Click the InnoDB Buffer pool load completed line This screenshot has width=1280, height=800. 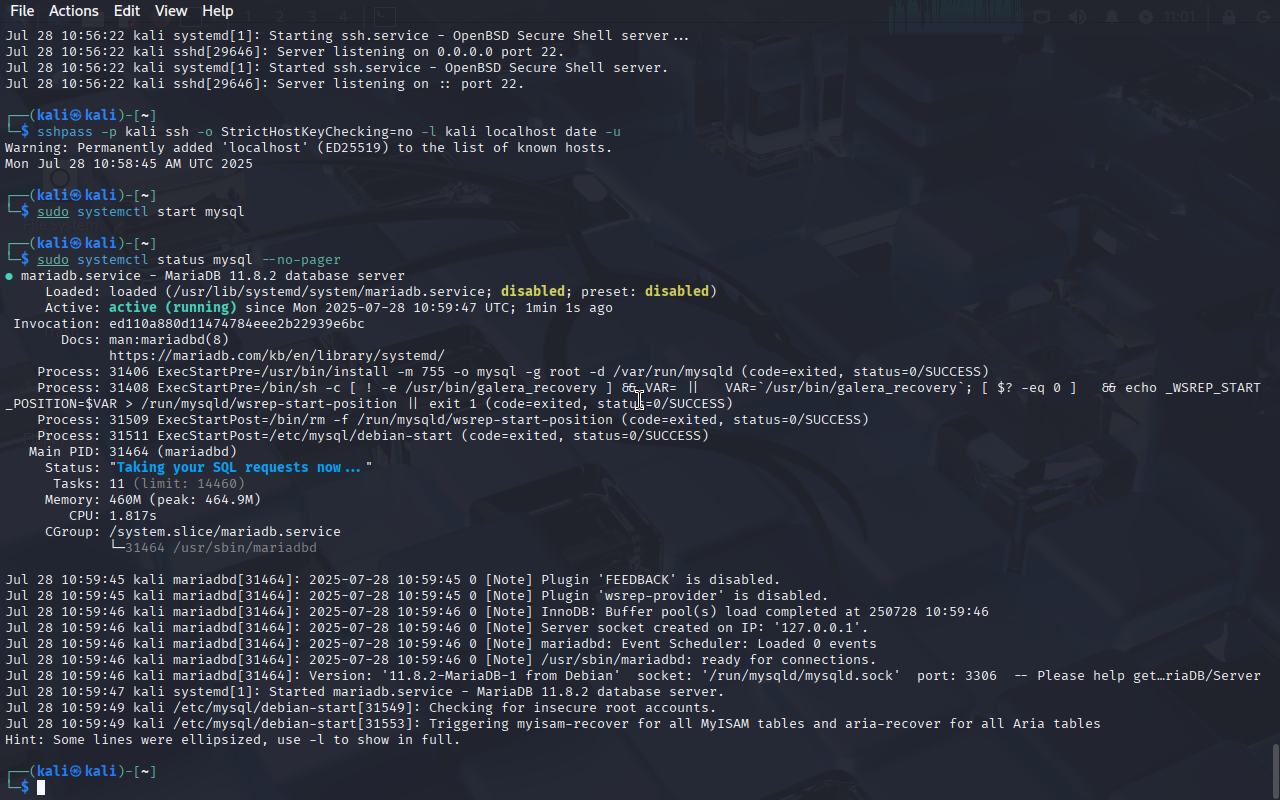click(x=497, y=612)
